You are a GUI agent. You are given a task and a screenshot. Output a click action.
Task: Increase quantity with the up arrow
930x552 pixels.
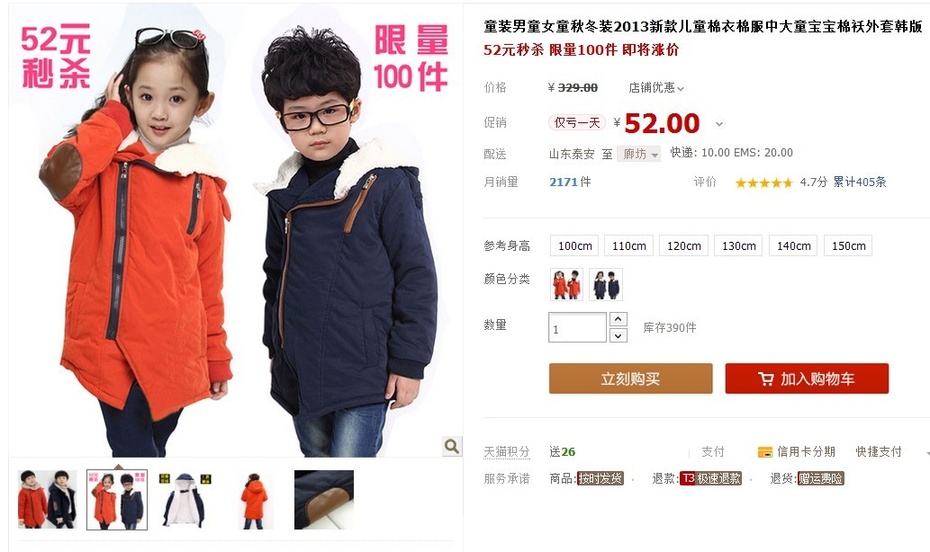coord(617,319)
